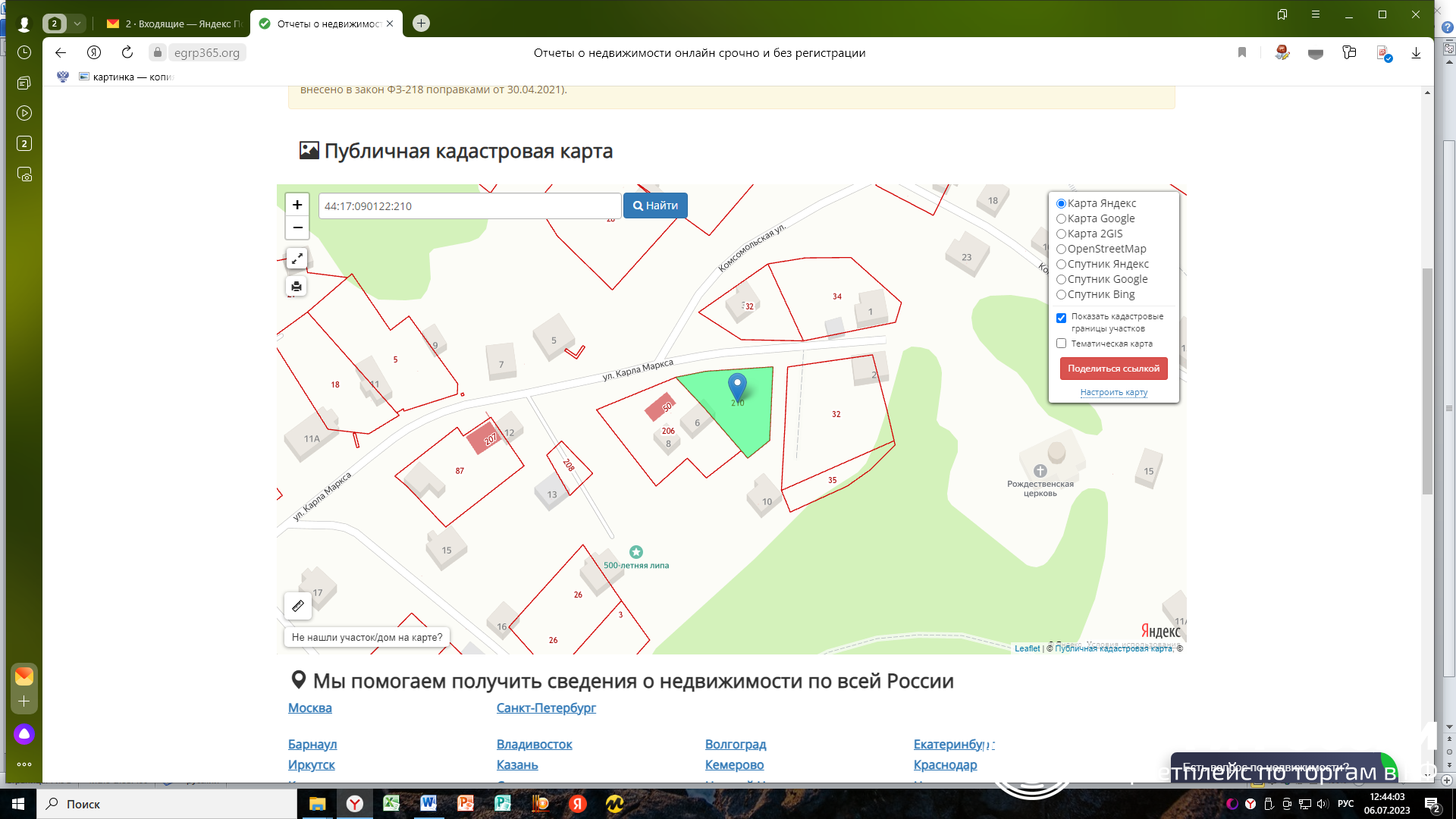Select Спутник Яндекс radio option

1062,265
